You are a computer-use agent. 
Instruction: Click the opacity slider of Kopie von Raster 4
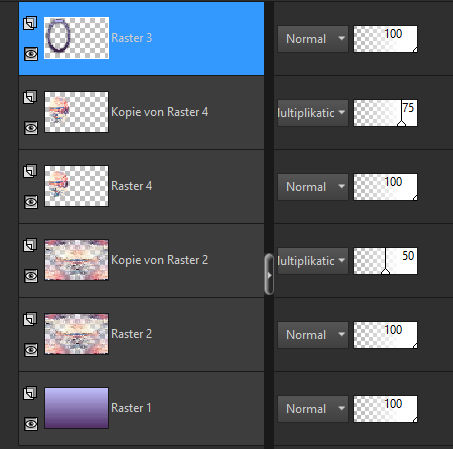pyautogui.click(x=385, y=113)
